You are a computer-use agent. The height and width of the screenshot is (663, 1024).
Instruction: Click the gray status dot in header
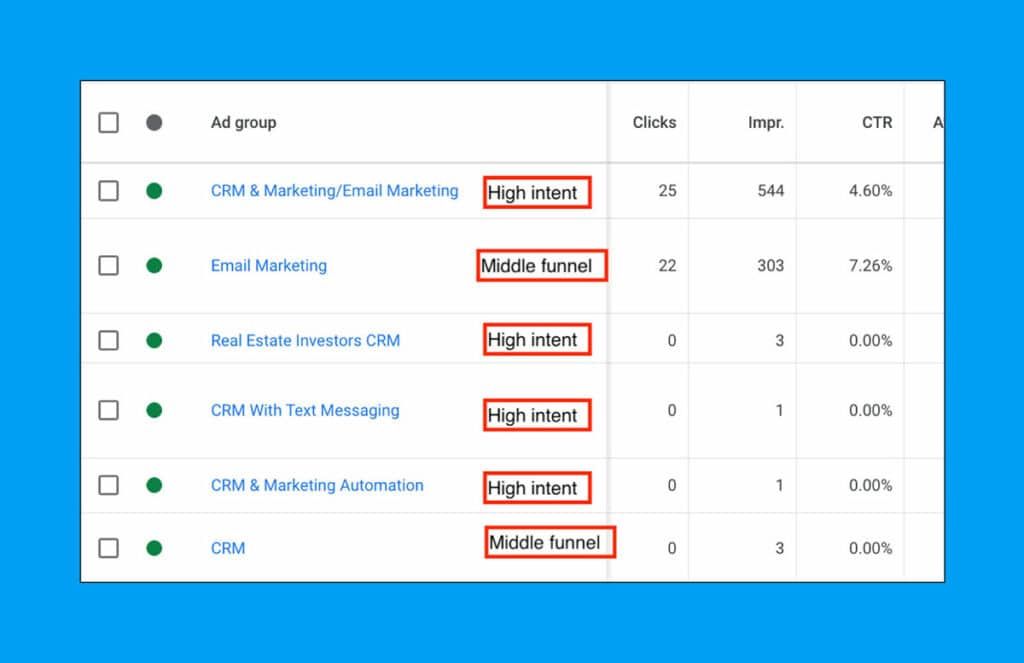click(x=154, y=123)
